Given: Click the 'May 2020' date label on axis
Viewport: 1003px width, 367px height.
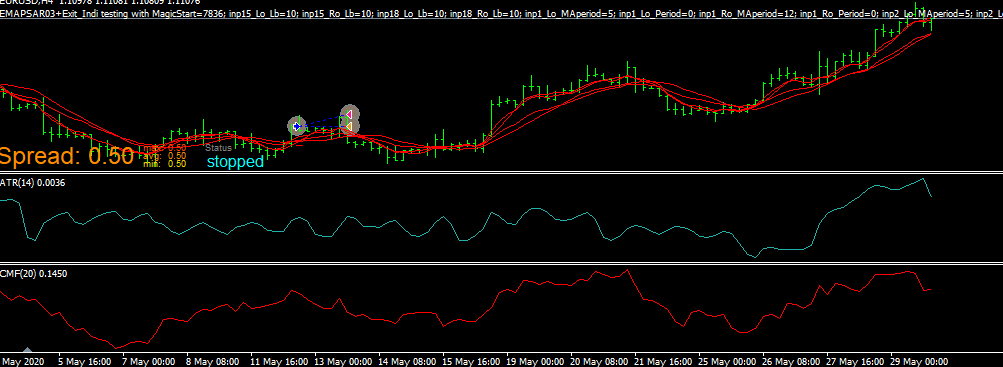Looking at the screenshot, I should (x=24, y=361).
